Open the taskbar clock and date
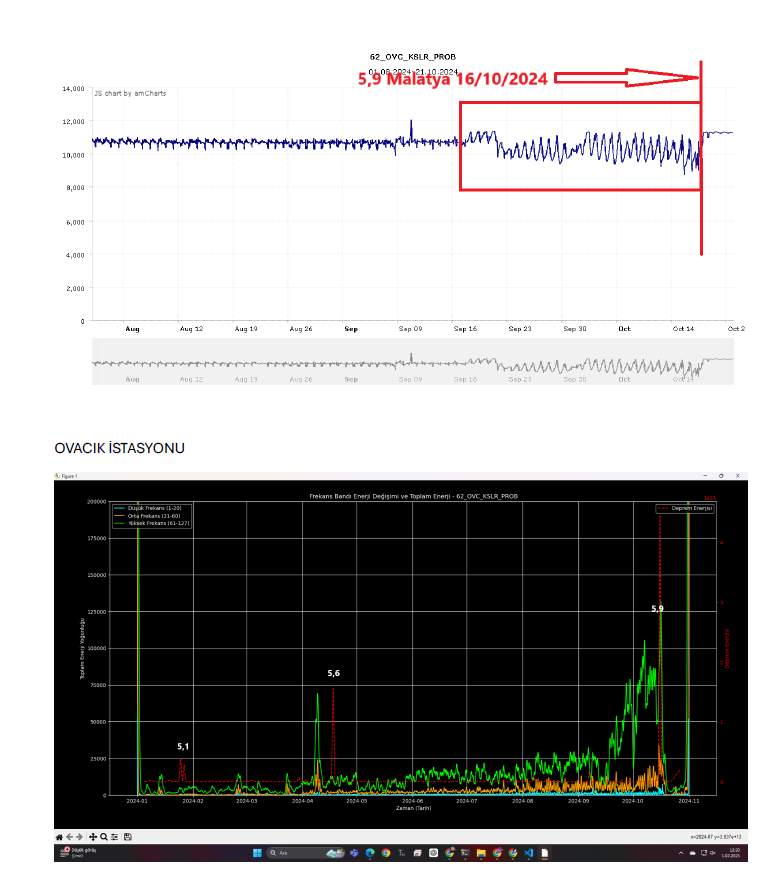 point(731,853)
